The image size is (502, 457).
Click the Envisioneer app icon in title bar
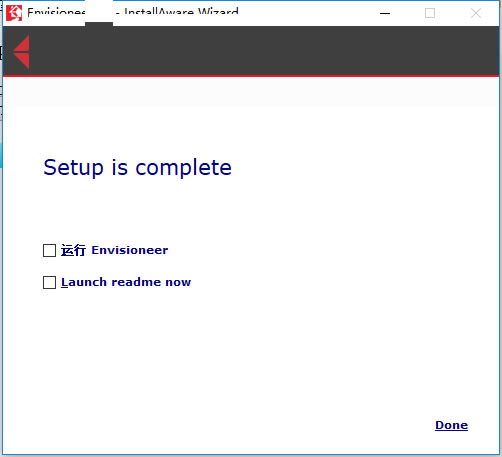14,13
